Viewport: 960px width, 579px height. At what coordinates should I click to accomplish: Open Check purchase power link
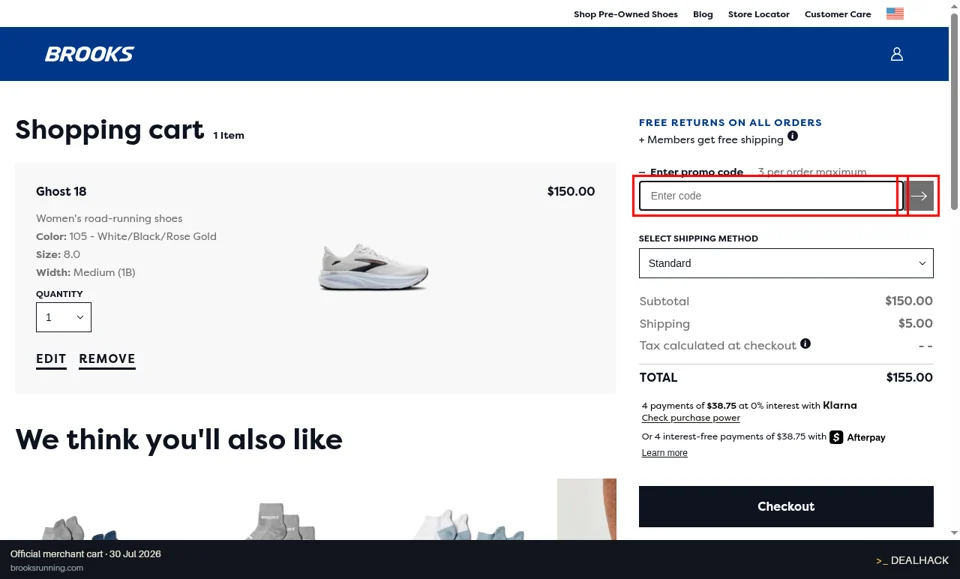[x=691, y=418]
